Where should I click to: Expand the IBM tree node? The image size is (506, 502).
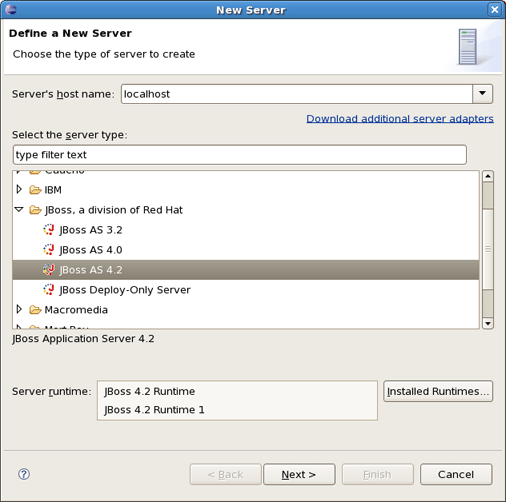(x=19, y=189)
